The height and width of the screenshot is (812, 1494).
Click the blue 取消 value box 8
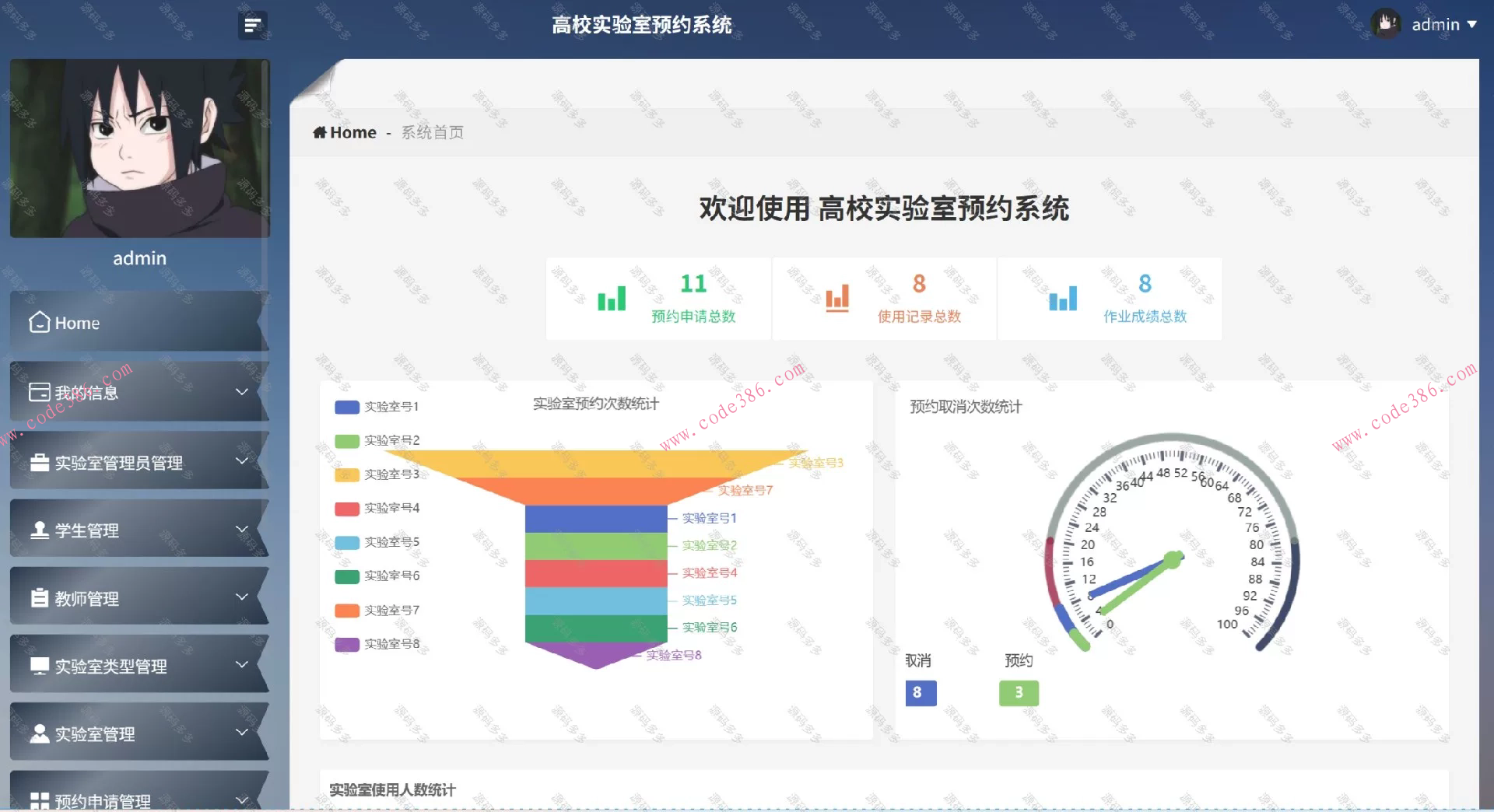pos(921,692)
